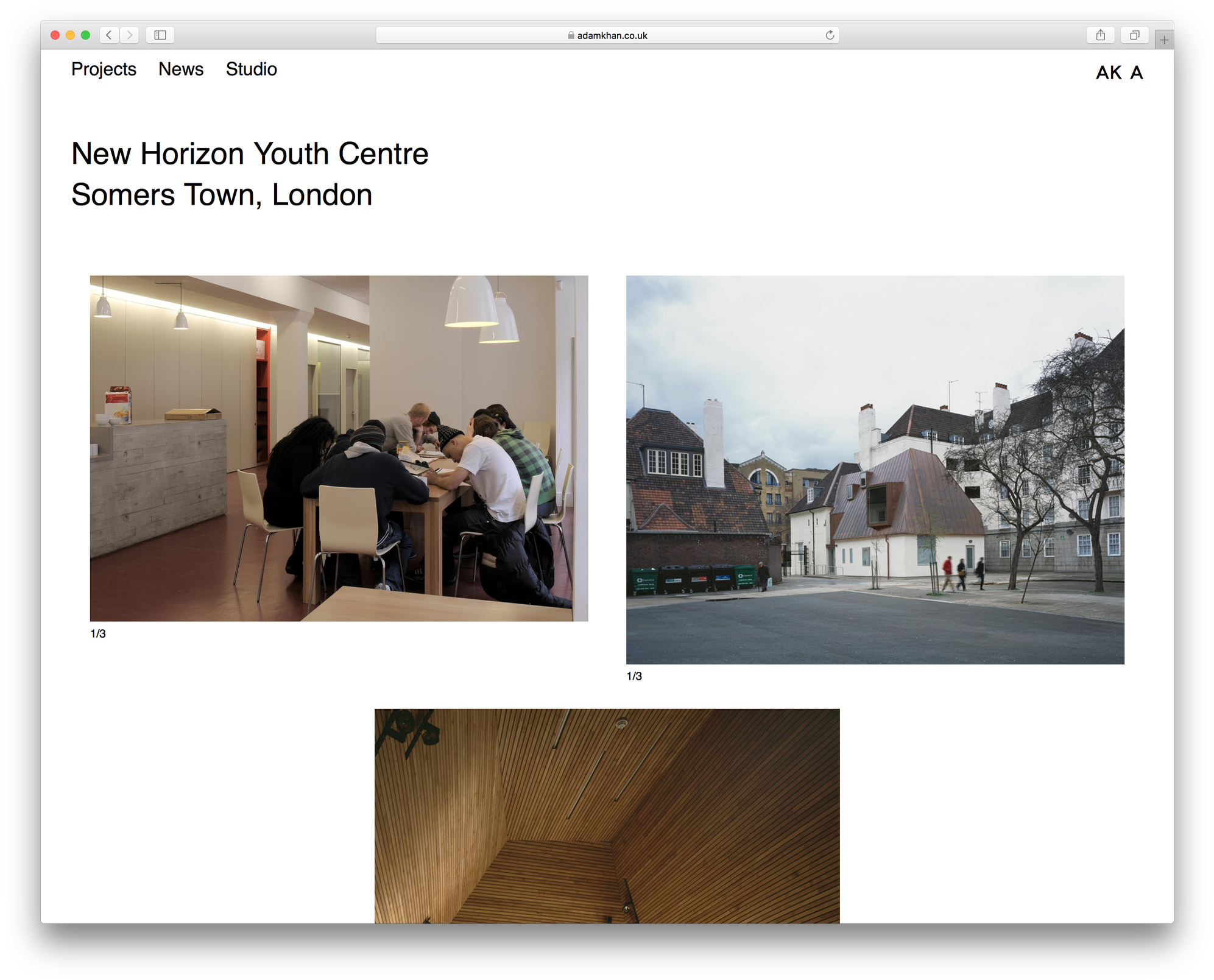Show the Safari sidebar
Image resolution: width=1214 pixels, height=980 pixels.
pyautogui.click(x=160, y=35)
